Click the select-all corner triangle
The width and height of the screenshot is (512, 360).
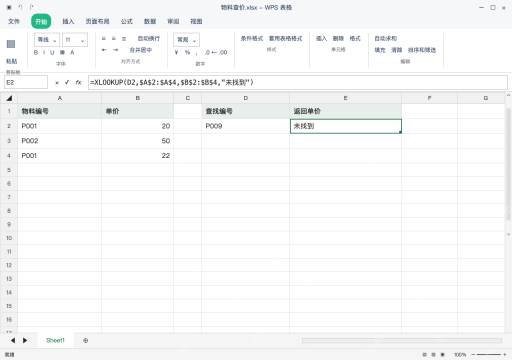pos(9,98)
